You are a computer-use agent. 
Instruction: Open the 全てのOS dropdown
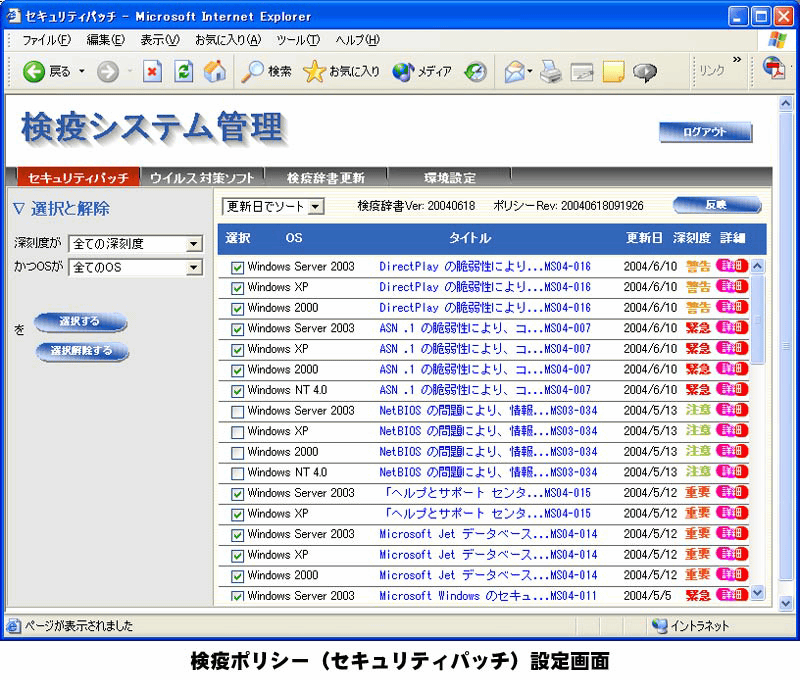(x=136, y=267)
